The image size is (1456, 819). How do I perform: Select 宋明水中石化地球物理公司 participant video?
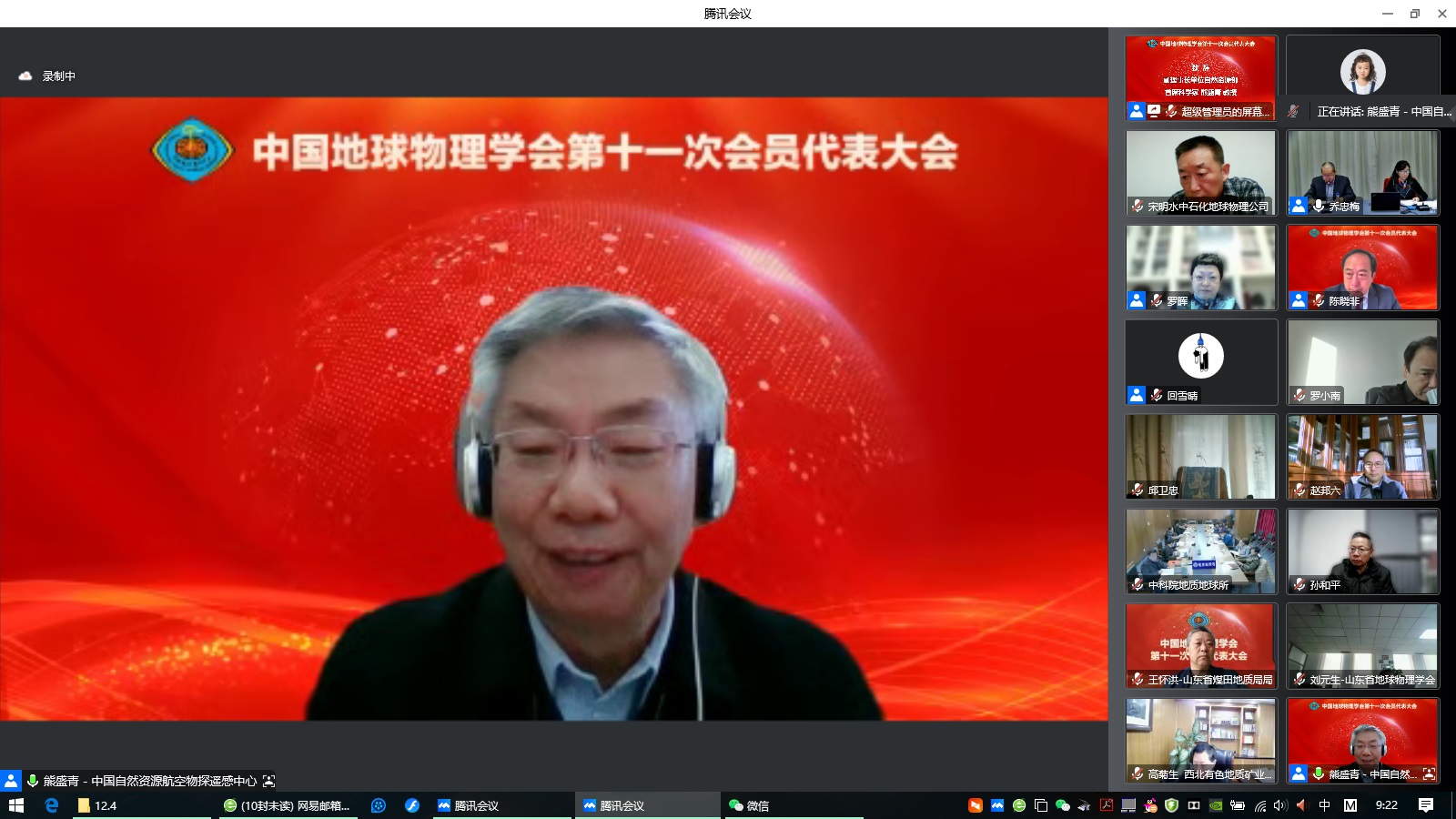click(1201, 173)
